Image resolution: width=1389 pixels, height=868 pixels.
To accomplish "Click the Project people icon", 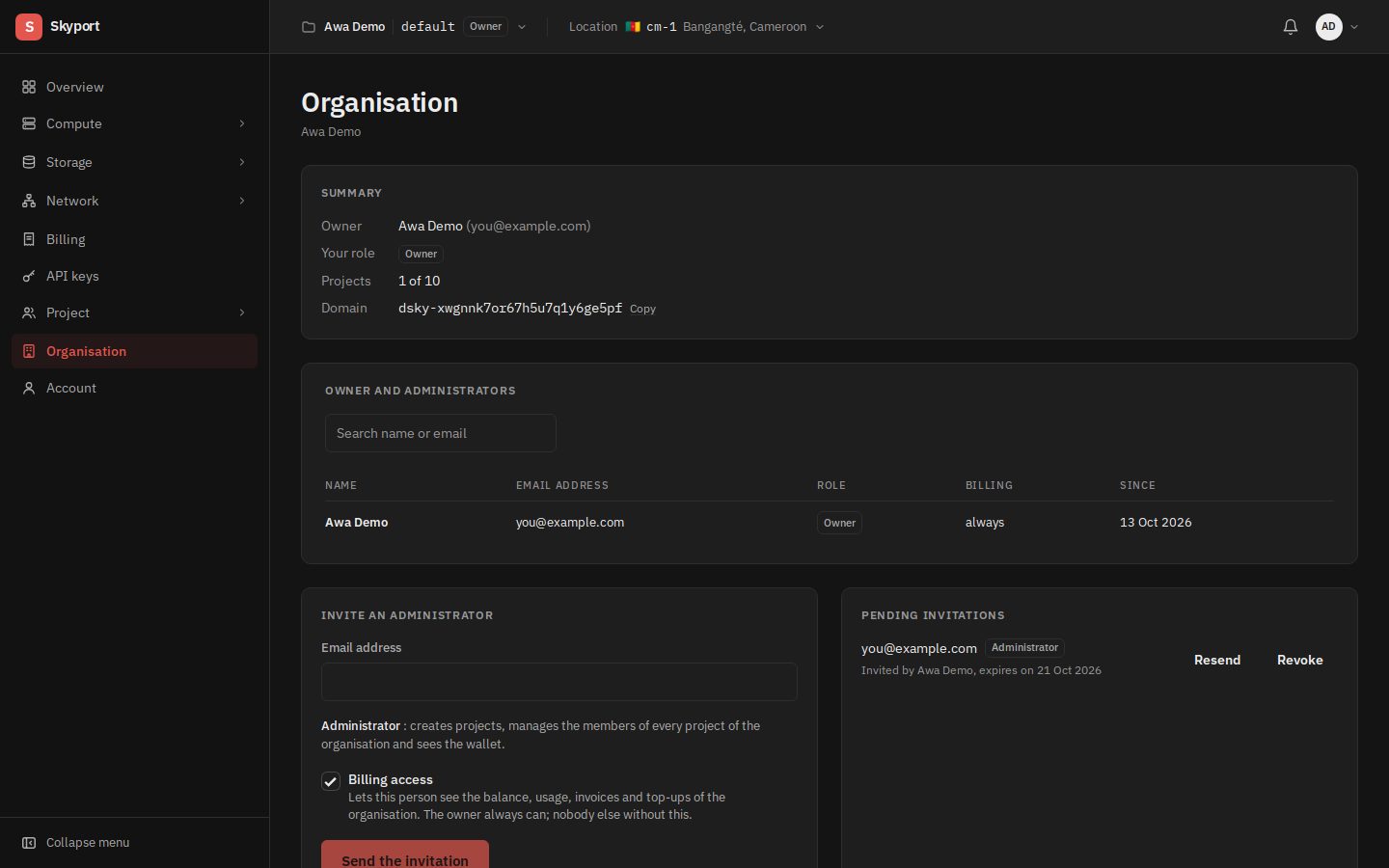I will pyautogui.click(x=29, y=312).
